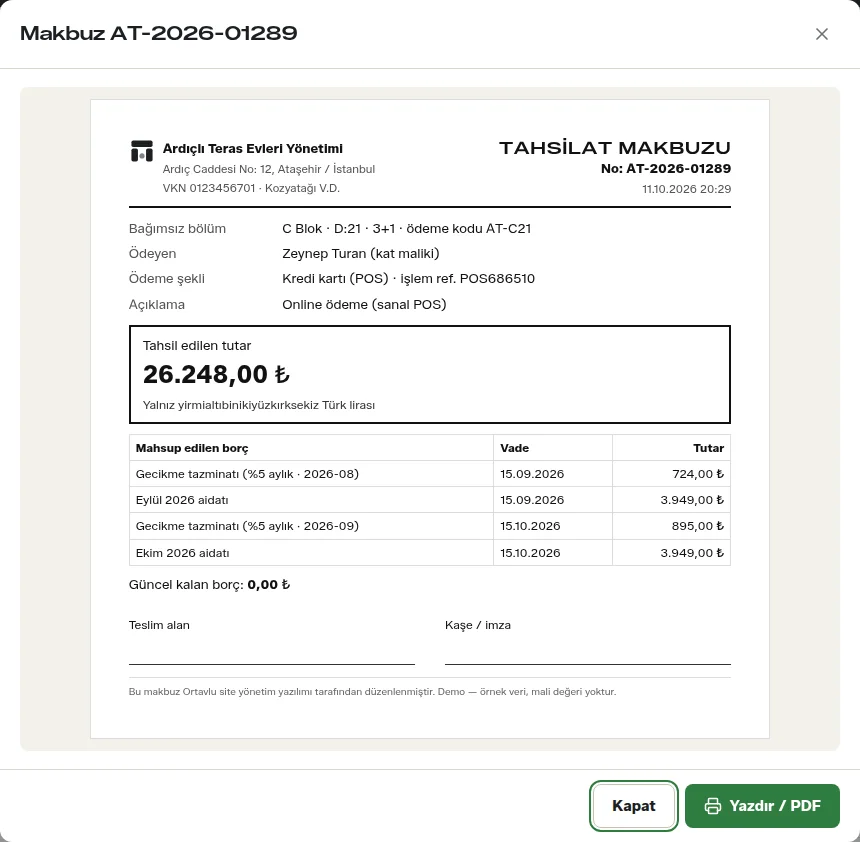The height and width of the screenshot is (842, 860).
Task: Click the payment reference POS686510 line
Action: (x=408, y=279)
